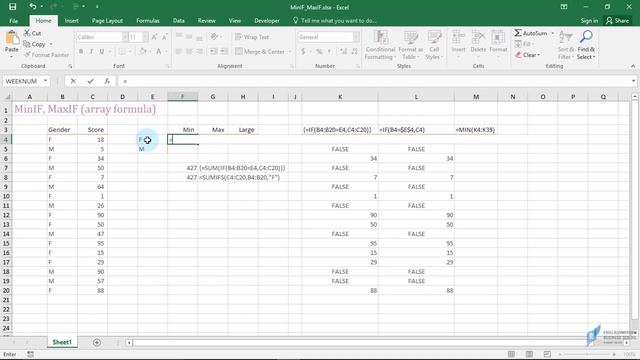
Task: Open Font Color A button
Action: [159, 51]
